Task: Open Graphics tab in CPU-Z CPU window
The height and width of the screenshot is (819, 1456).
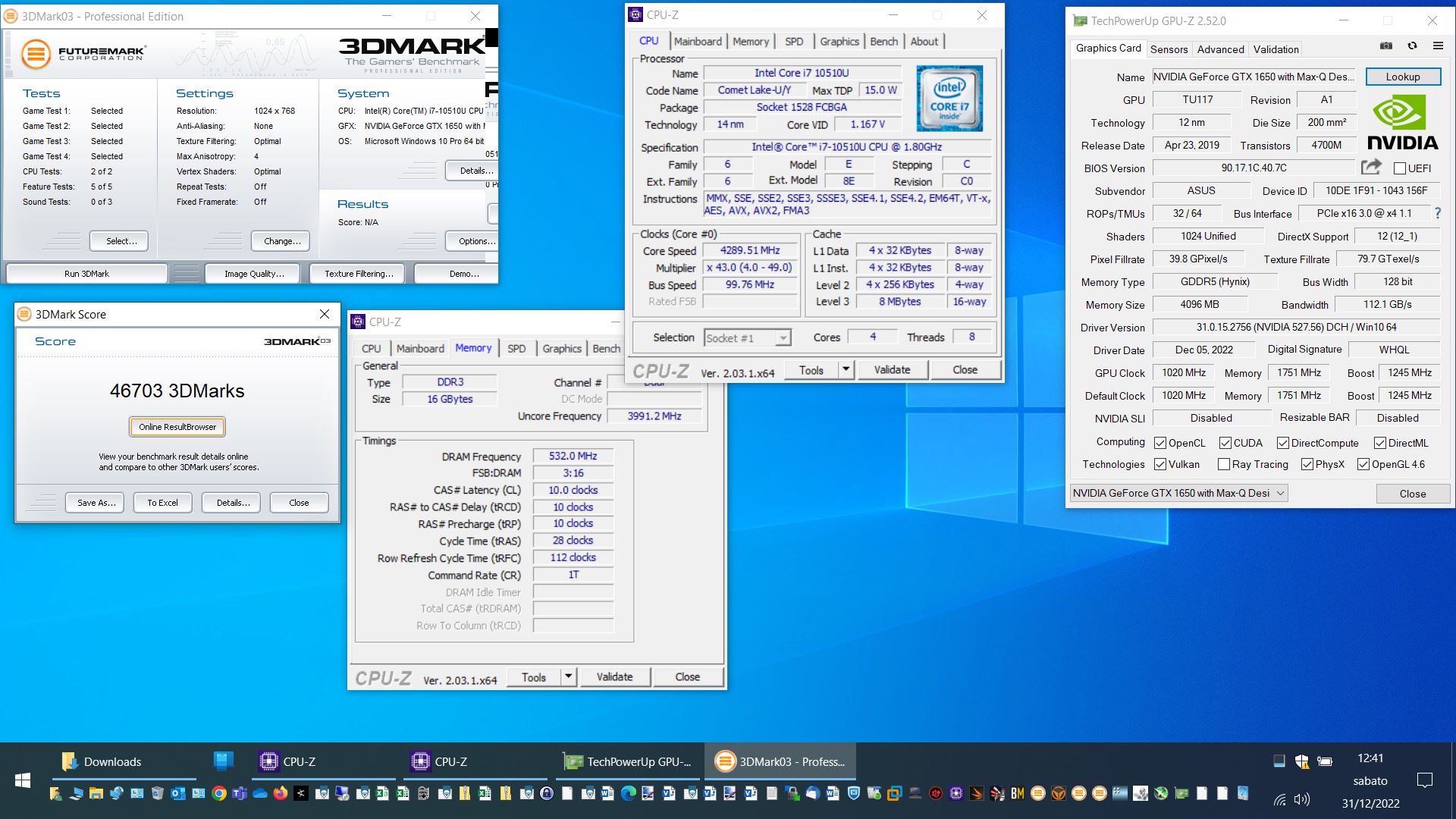Action: click(x=839, y=42)
